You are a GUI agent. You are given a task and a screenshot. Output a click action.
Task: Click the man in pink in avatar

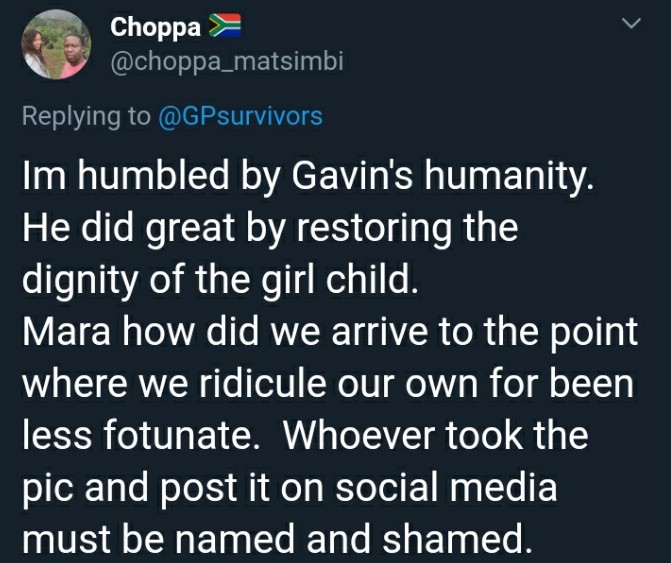pos(74,58)
